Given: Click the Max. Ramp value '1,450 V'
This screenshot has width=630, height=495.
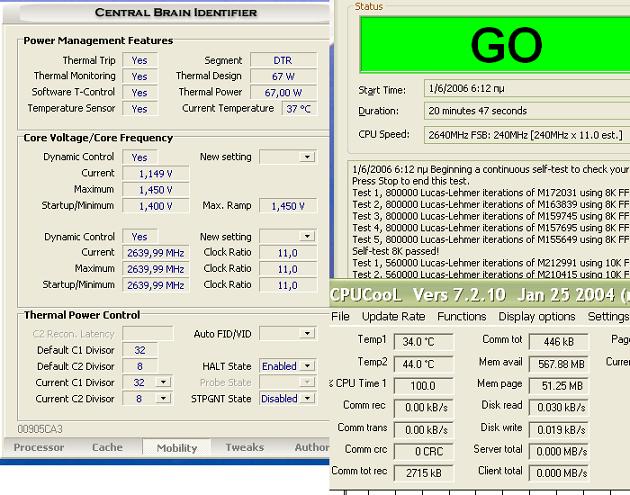Looking at the screenshot, I should point(288,206).
